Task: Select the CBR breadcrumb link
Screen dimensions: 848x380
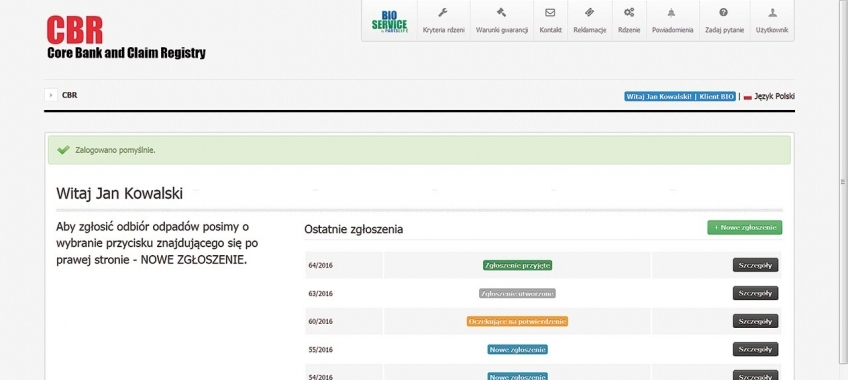Action: [x=69, y=95]
